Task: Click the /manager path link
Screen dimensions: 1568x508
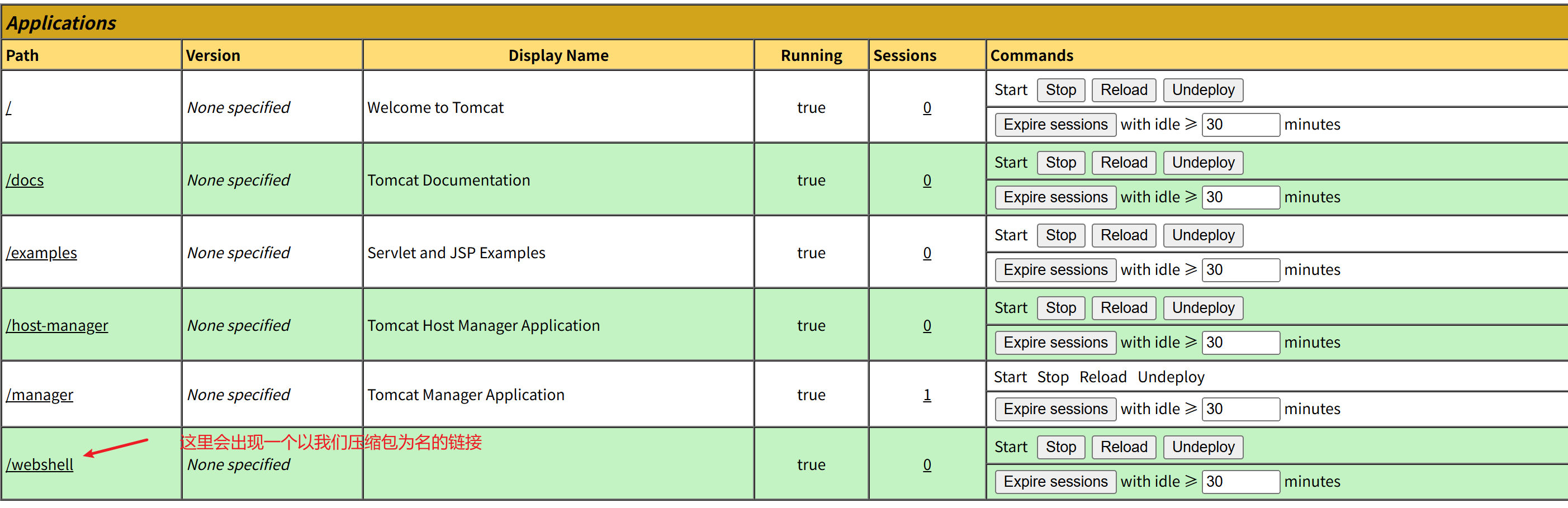Action: click(40, 396)
